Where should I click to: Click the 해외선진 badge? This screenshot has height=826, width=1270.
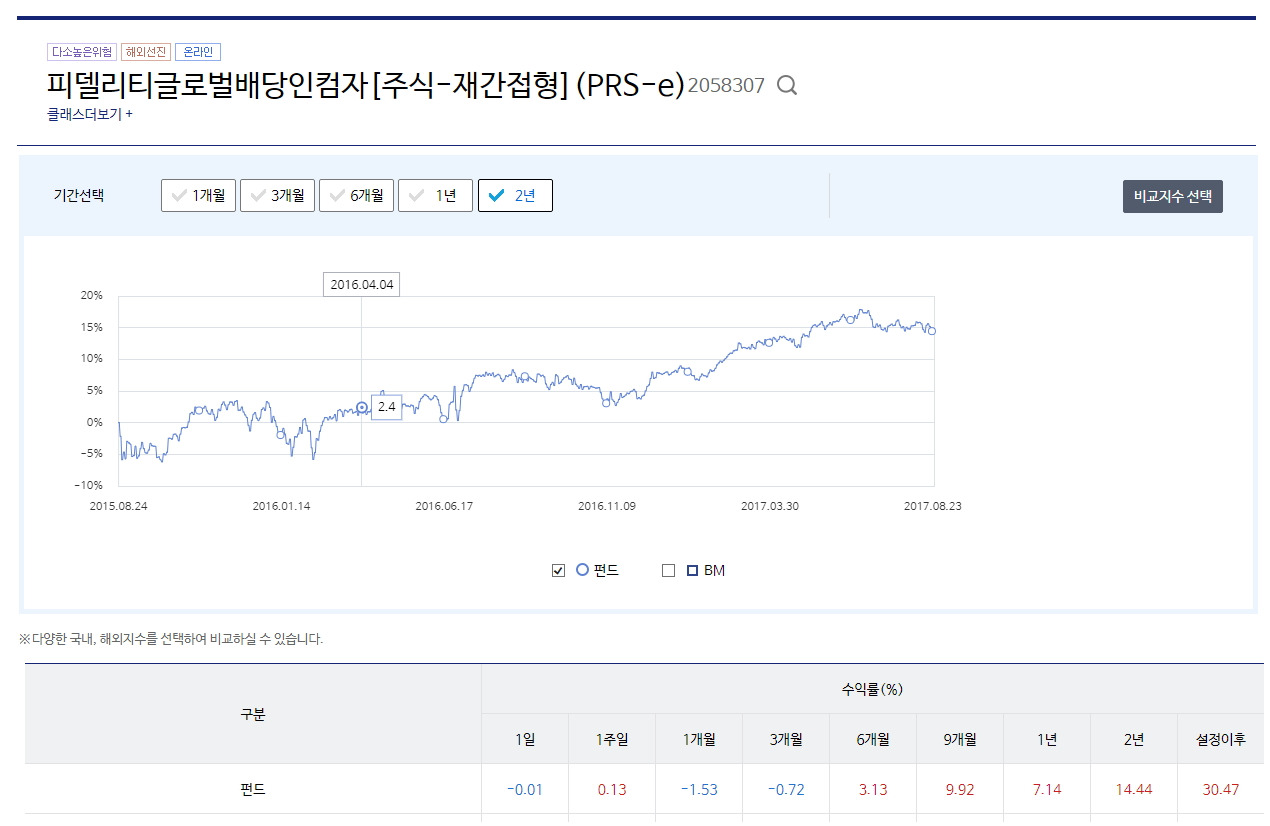(146, 51)
